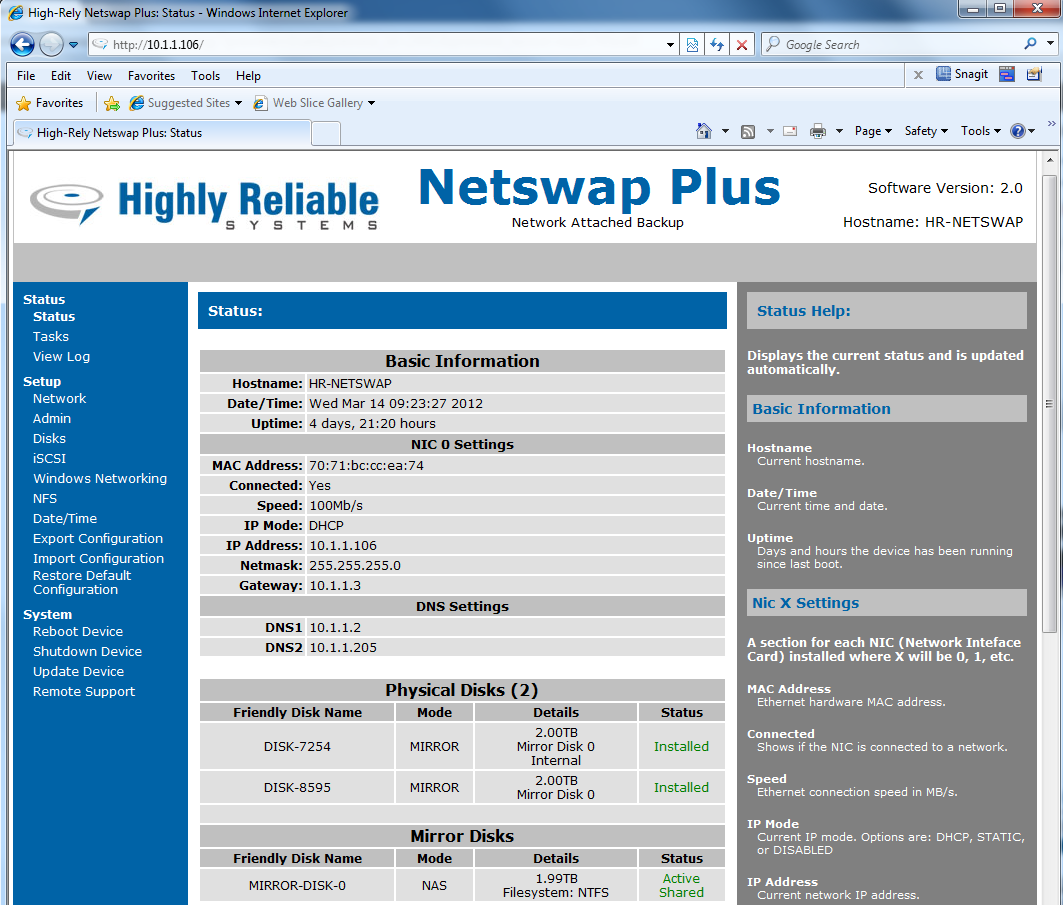Click the Snagit window capture icon
This screenshot has height=905, width=1063.
(1007, 74)
